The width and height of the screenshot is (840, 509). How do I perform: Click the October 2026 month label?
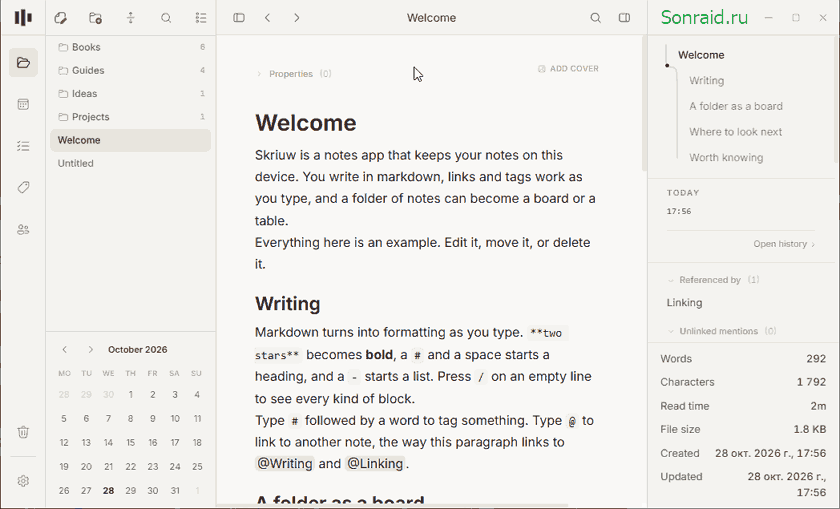138,349
